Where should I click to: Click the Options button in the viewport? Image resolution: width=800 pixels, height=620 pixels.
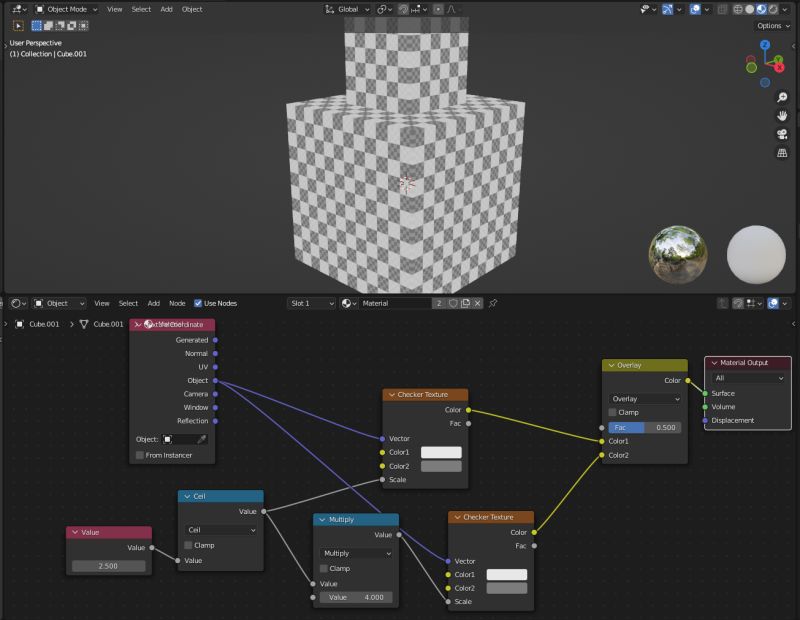pos(772,26)
